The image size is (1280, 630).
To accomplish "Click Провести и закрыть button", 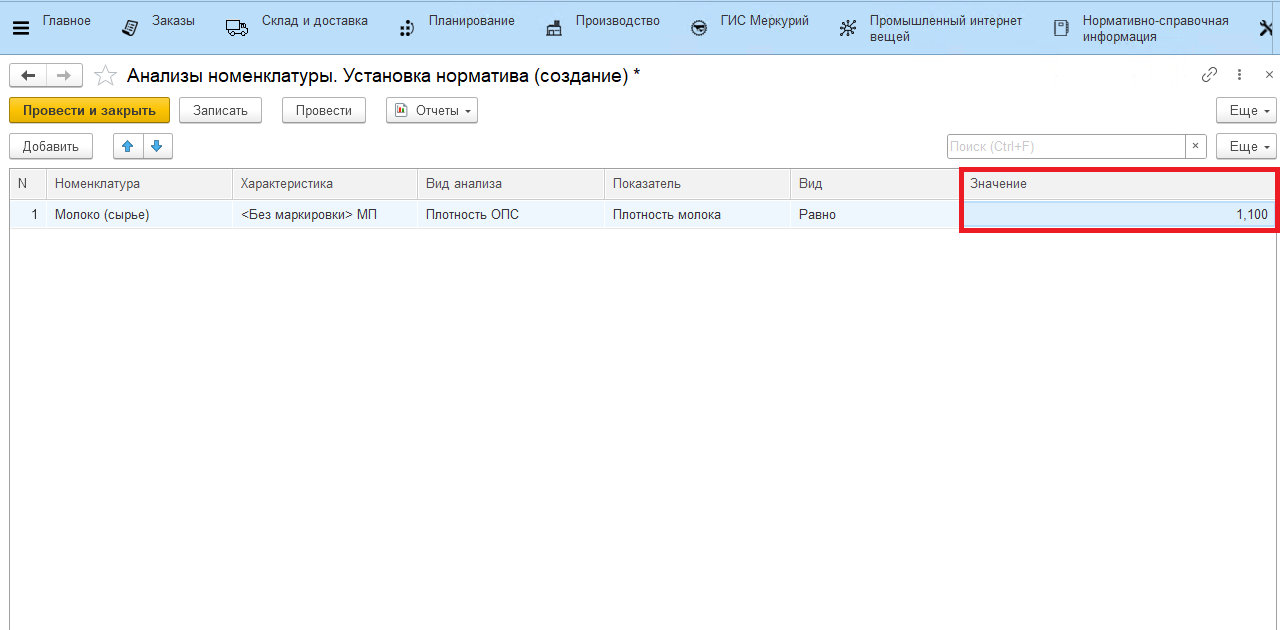I will (89, 110).
